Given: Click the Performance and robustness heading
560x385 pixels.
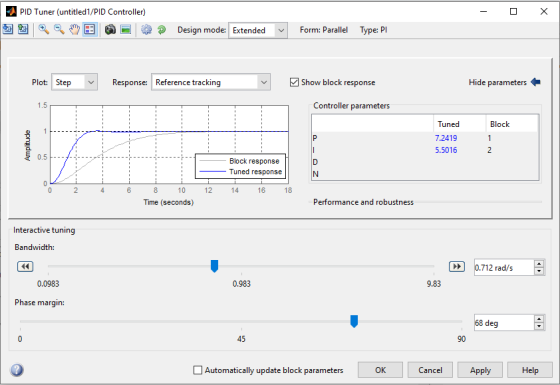Looking at the screenshot, I should tap(363, 202).
